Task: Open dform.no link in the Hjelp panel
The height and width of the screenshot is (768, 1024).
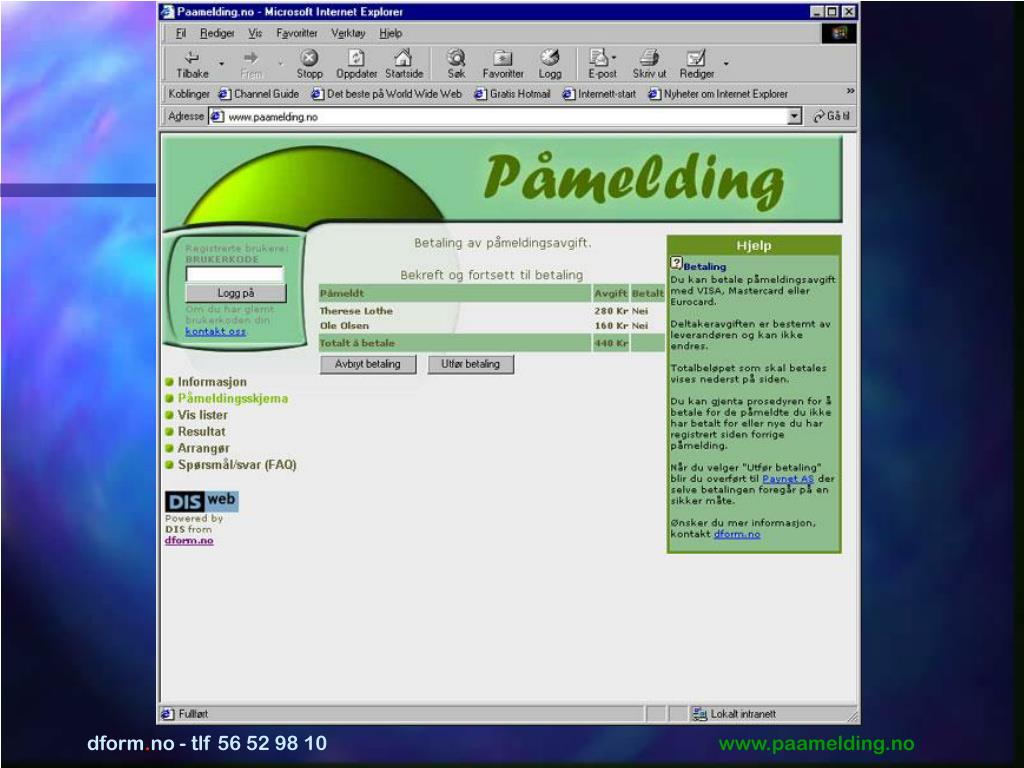Action: click(x=737, y=534)
